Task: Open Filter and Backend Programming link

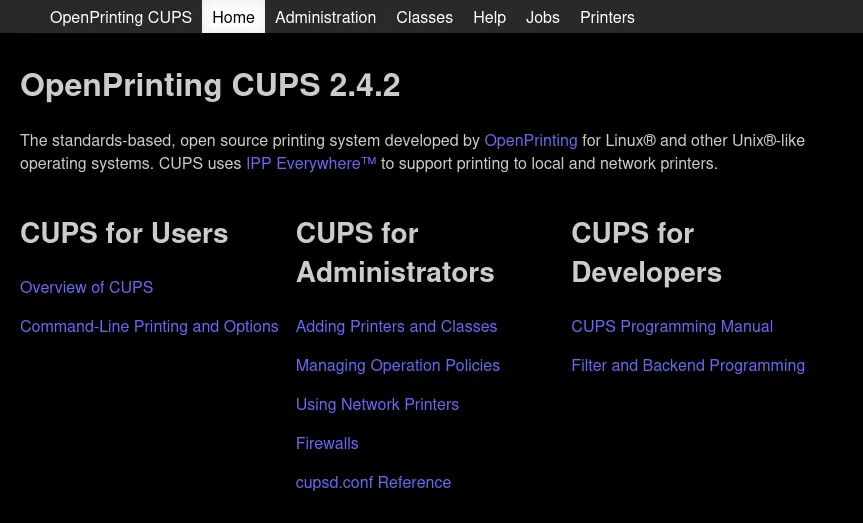Action: (x=688, y=366)
